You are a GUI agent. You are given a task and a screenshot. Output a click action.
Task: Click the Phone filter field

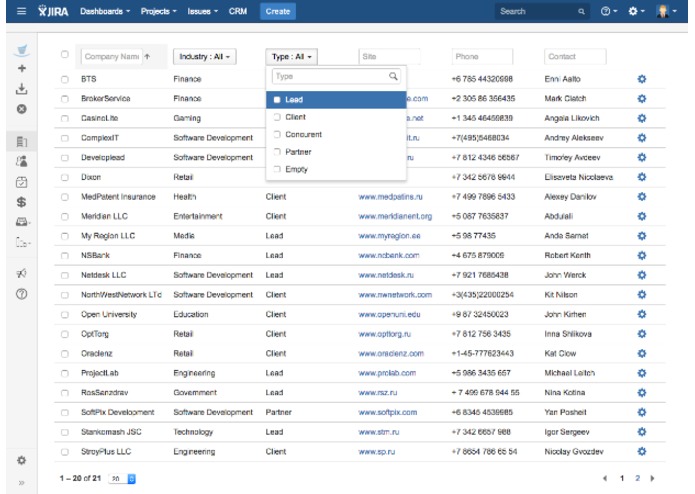pyautogui.click(x=482, y=57)
